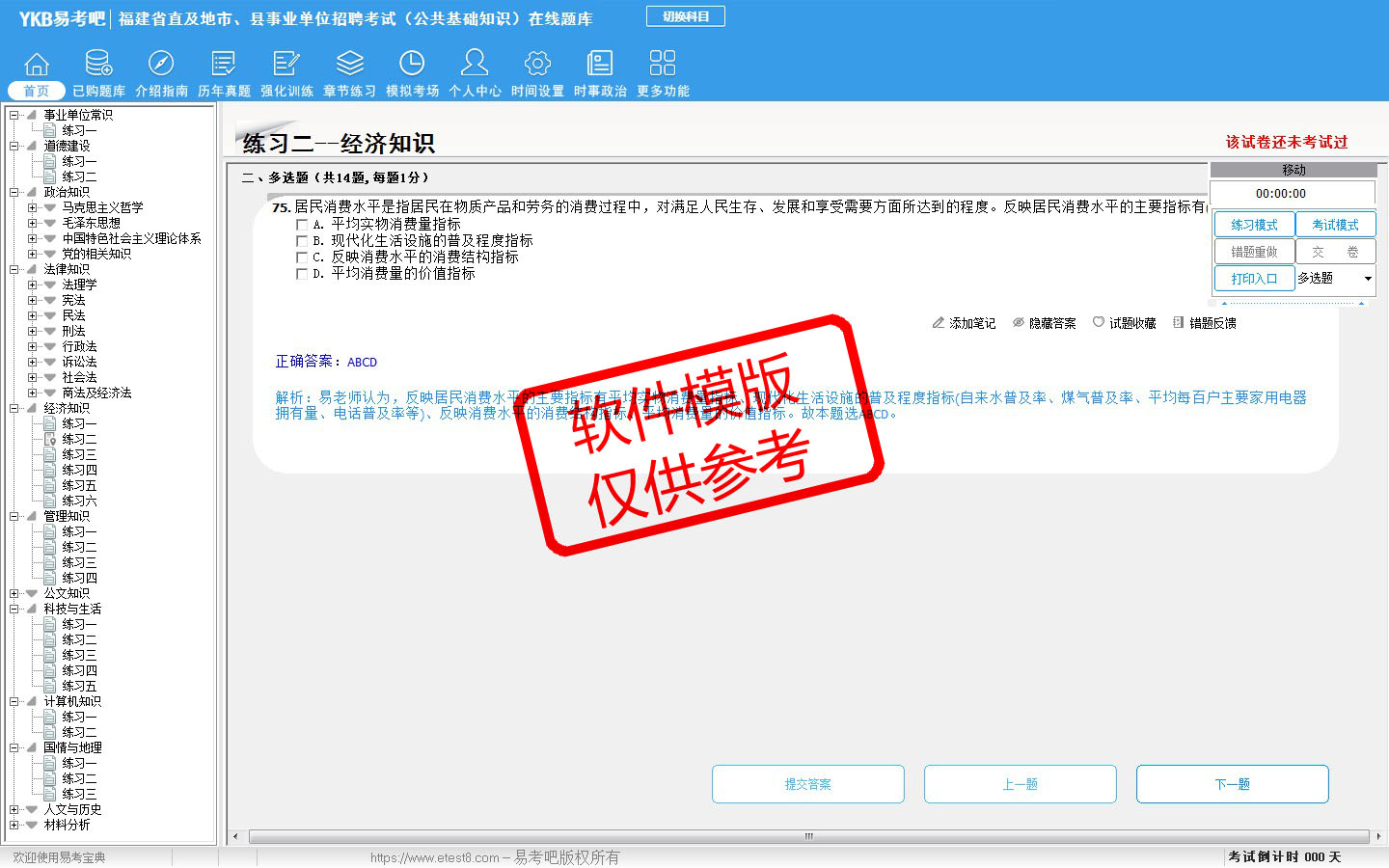Expand the 马克思主义哲学 tree node
The image size is (1389, 868).
(x=33, y=207)
